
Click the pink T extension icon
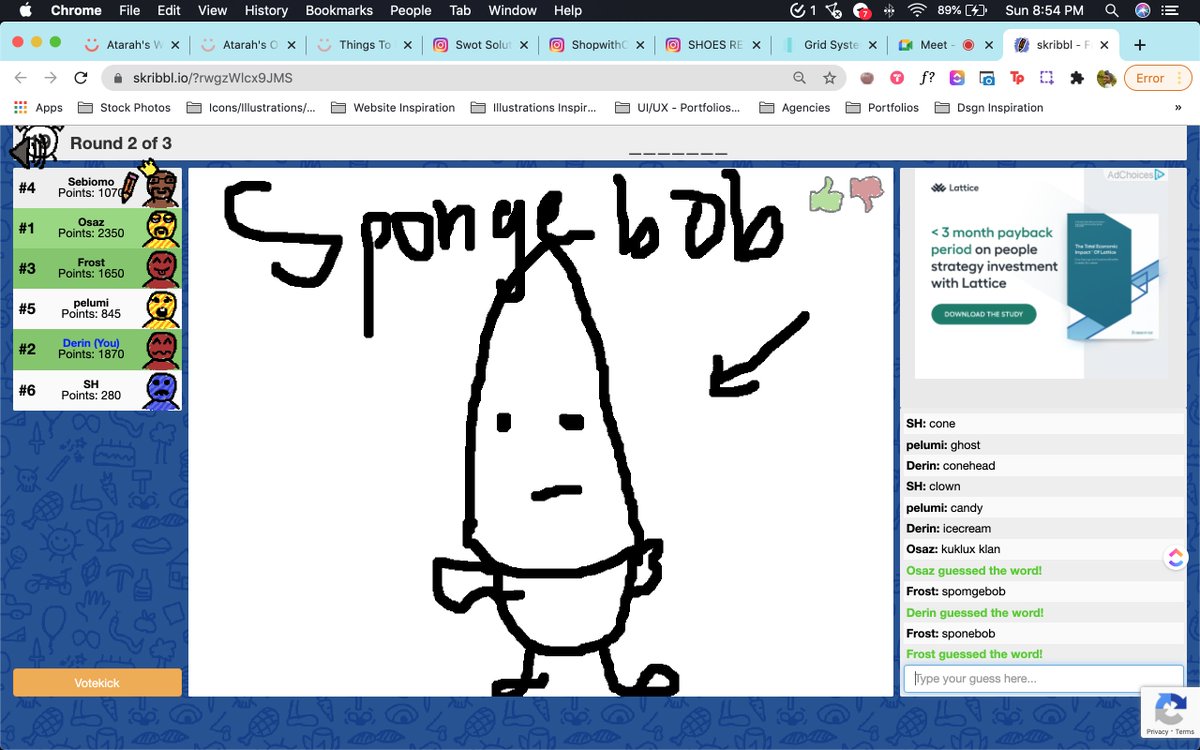coord(898,78)
